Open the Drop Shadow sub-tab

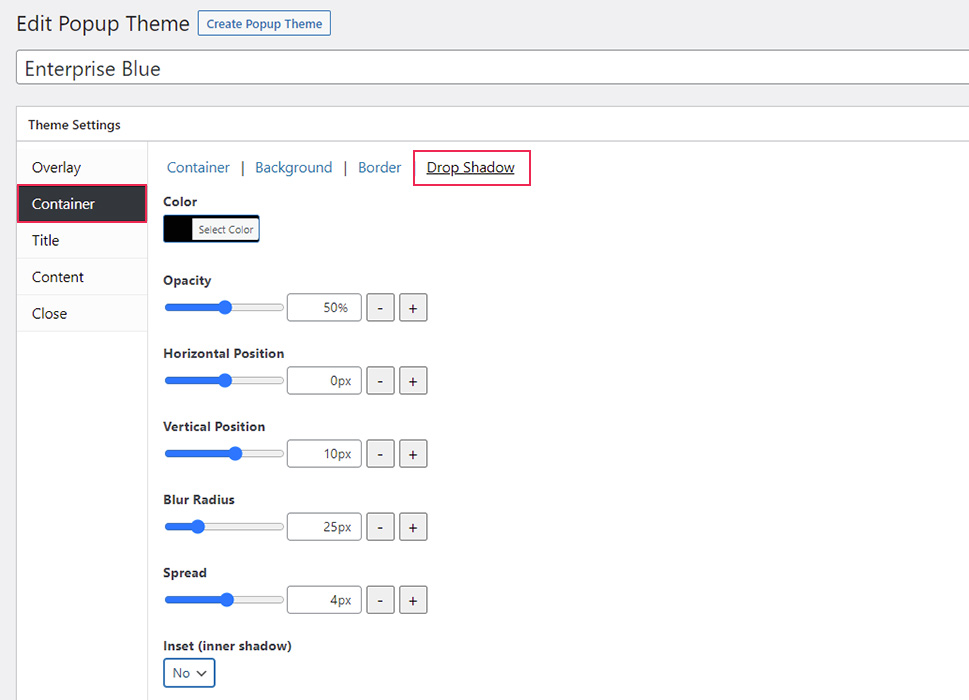point(470,167)
